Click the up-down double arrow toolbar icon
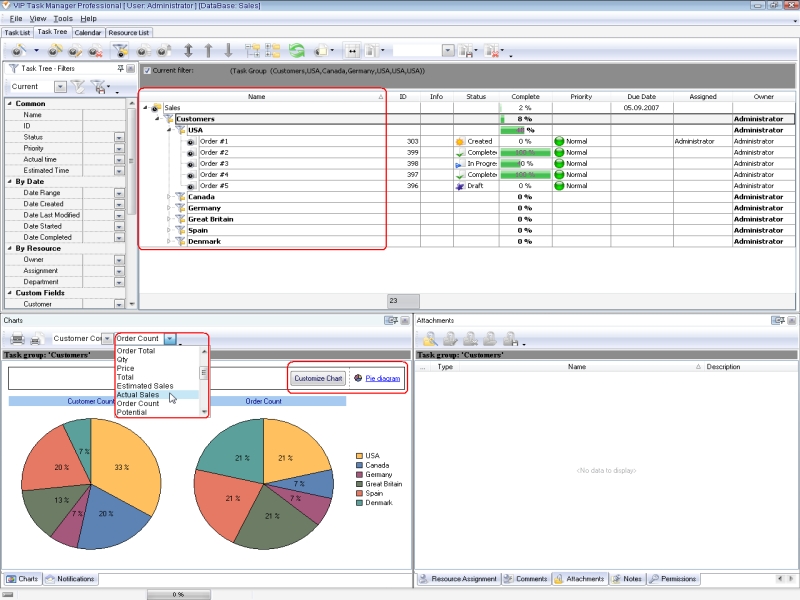Image resolution: width=800 pixels, height=600 pixels. tap(188, 51)
